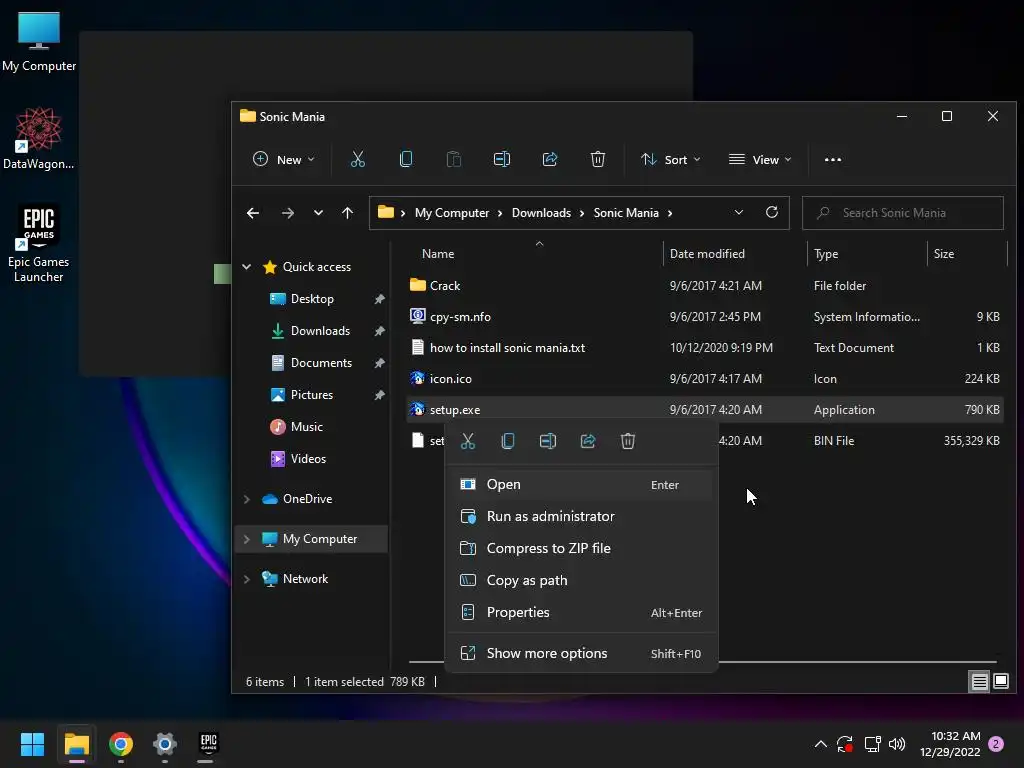The image size is (1024, 768).
Task: Show hidden tray icons chevron
Action: pyautogui.click(x=821, y=744)
